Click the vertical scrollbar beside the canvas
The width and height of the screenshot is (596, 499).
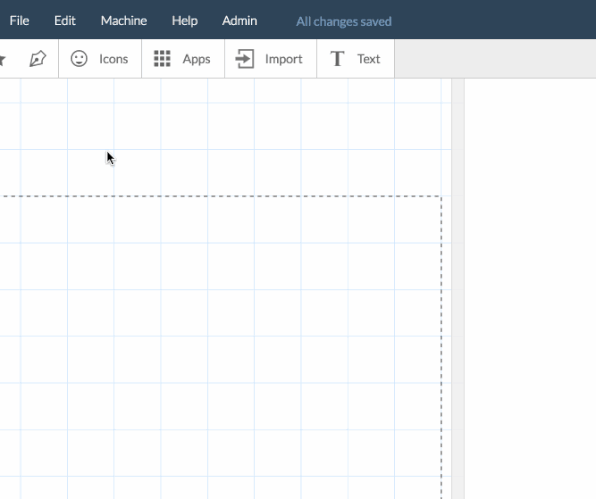click(x=458, y=289)
